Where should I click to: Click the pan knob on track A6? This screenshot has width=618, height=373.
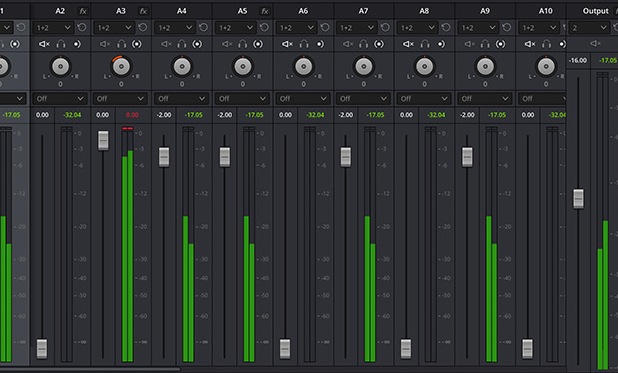pos(303,66)
